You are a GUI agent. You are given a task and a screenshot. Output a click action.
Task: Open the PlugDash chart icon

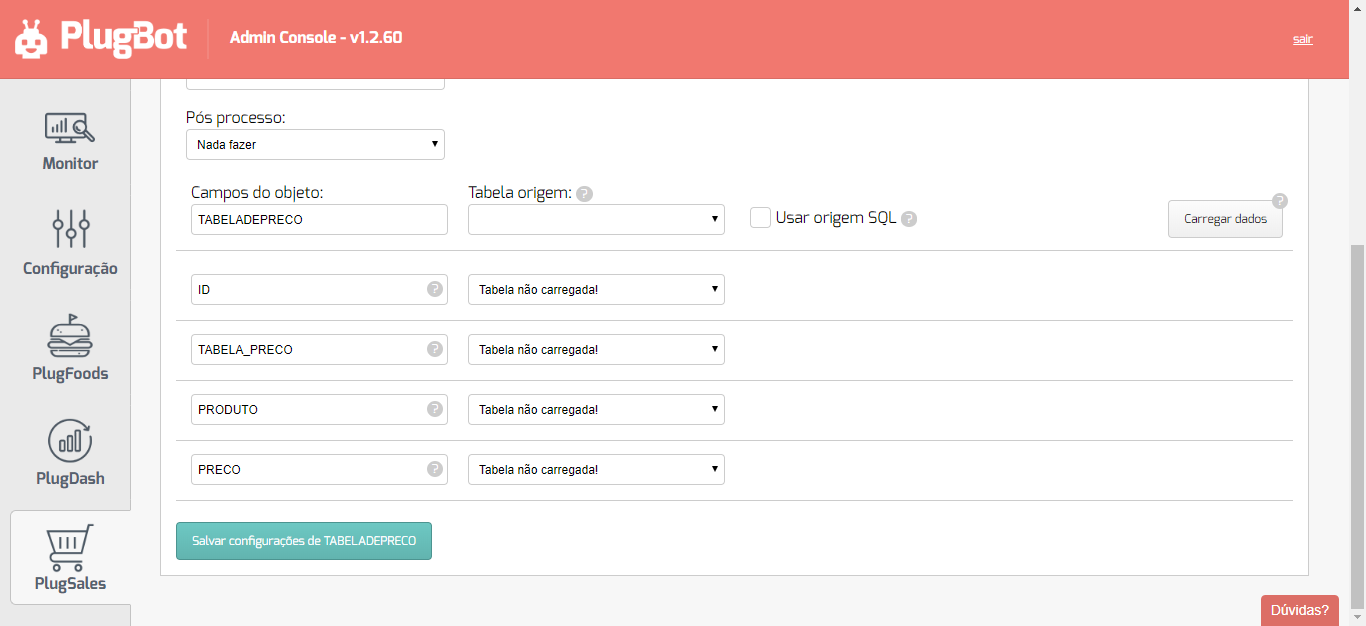click(x=70, y=441)
